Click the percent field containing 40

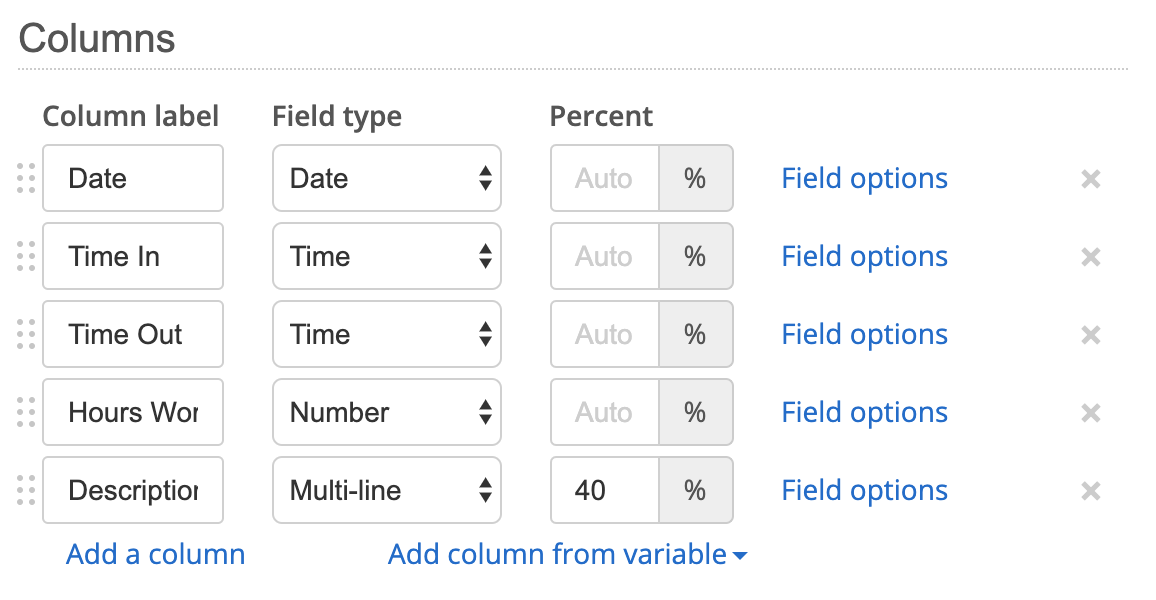tap(604, 491)
